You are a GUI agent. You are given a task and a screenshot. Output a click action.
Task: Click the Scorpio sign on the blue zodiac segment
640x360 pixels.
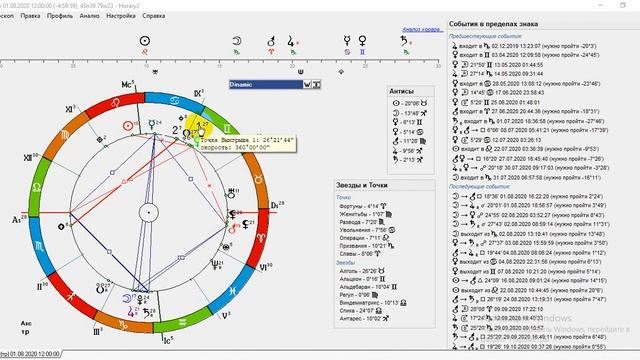(39, 245)
